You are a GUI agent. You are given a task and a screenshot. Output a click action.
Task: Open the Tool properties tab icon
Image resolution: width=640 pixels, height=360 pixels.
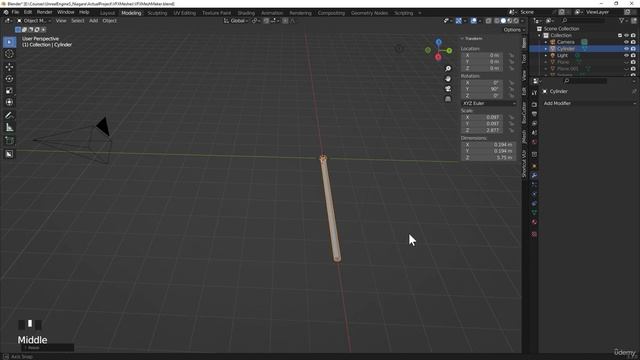coord(534,93)
